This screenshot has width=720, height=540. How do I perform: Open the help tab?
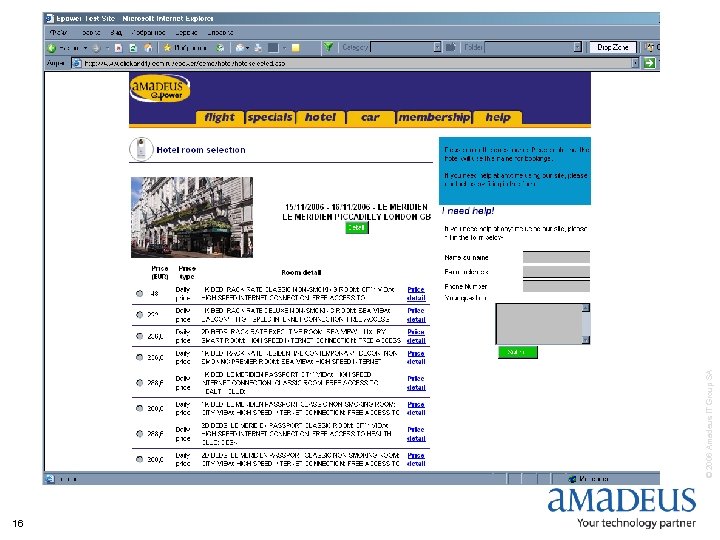point(498,118)
